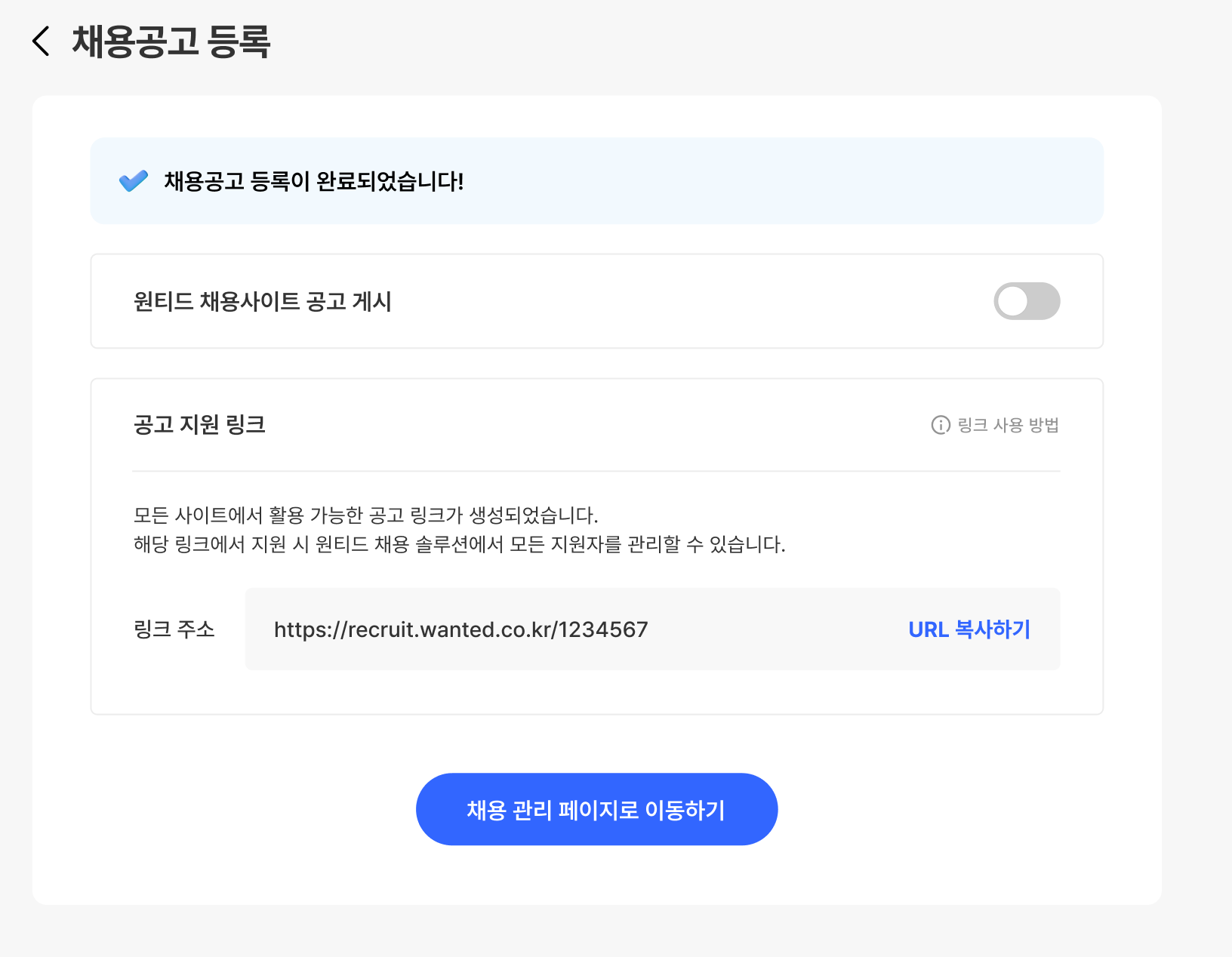Click text starting with 해당 링크에서 지원 시
1232x957 pixels.
(460, 544)
